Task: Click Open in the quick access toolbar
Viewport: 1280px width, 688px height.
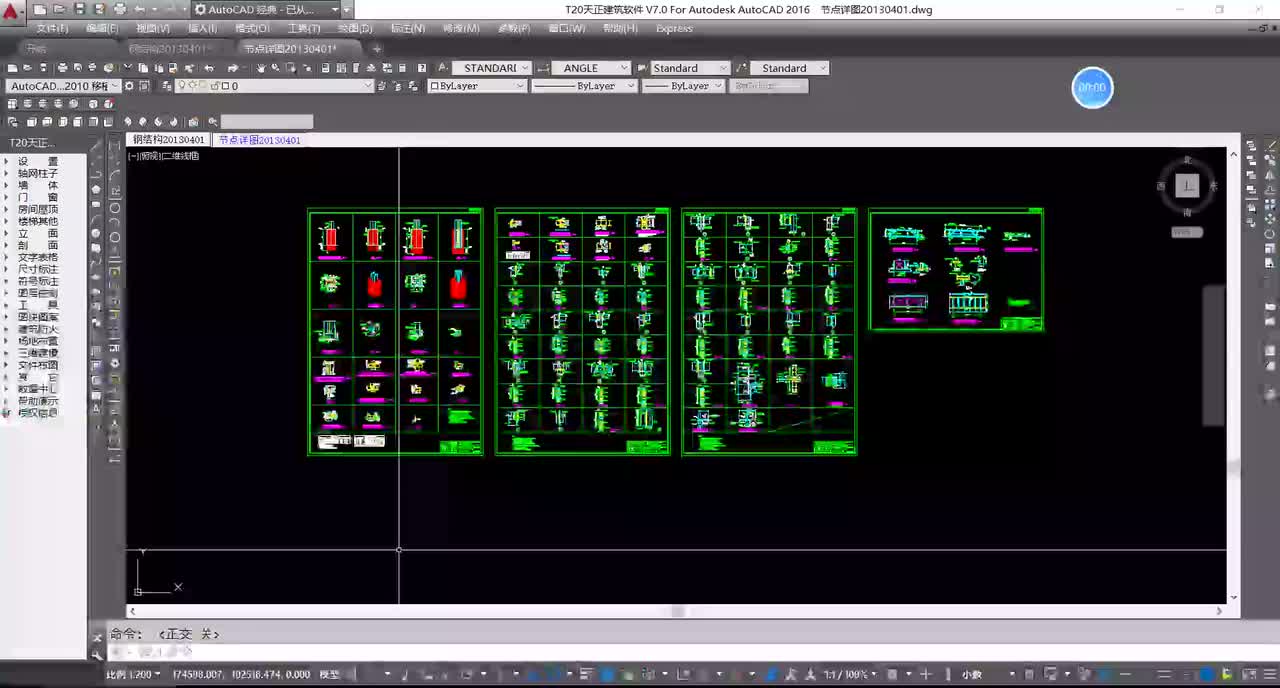Action: [58, 9]
